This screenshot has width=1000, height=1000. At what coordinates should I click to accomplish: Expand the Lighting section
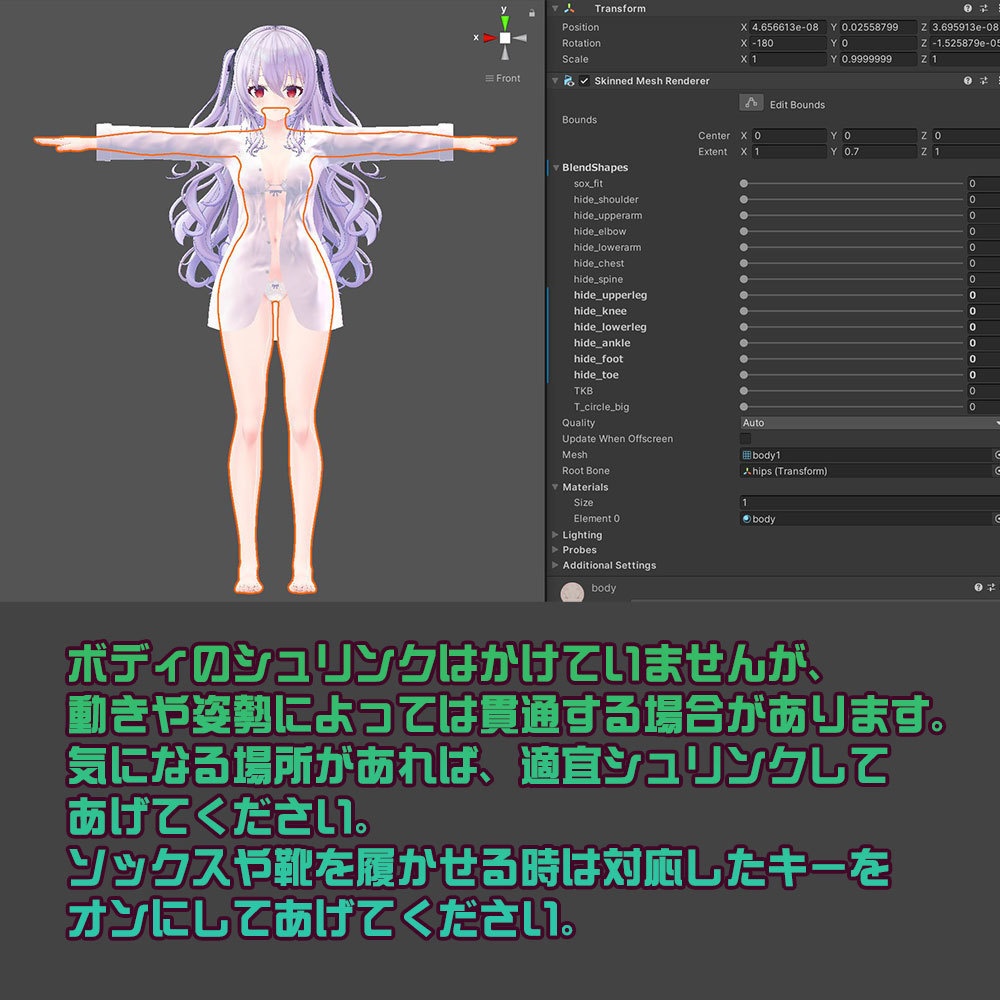(555, 534)
